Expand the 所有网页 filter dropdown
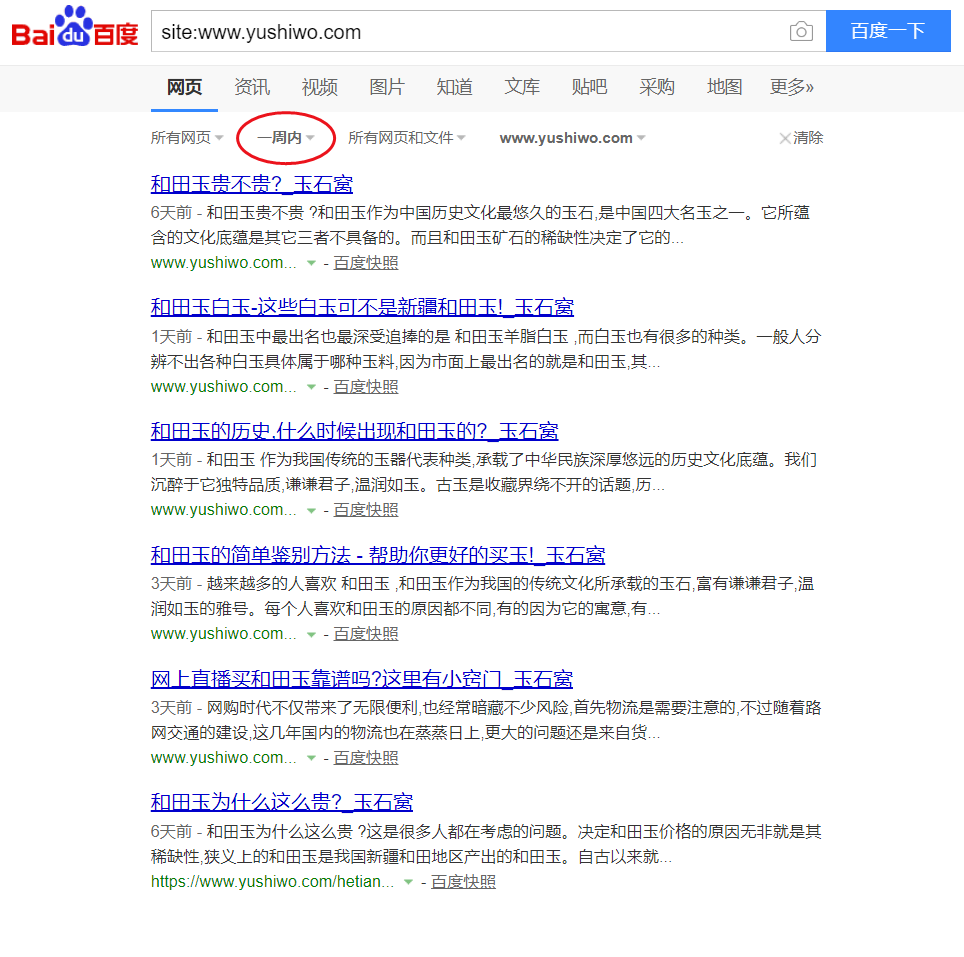964x957 pixels. [187, 138]
